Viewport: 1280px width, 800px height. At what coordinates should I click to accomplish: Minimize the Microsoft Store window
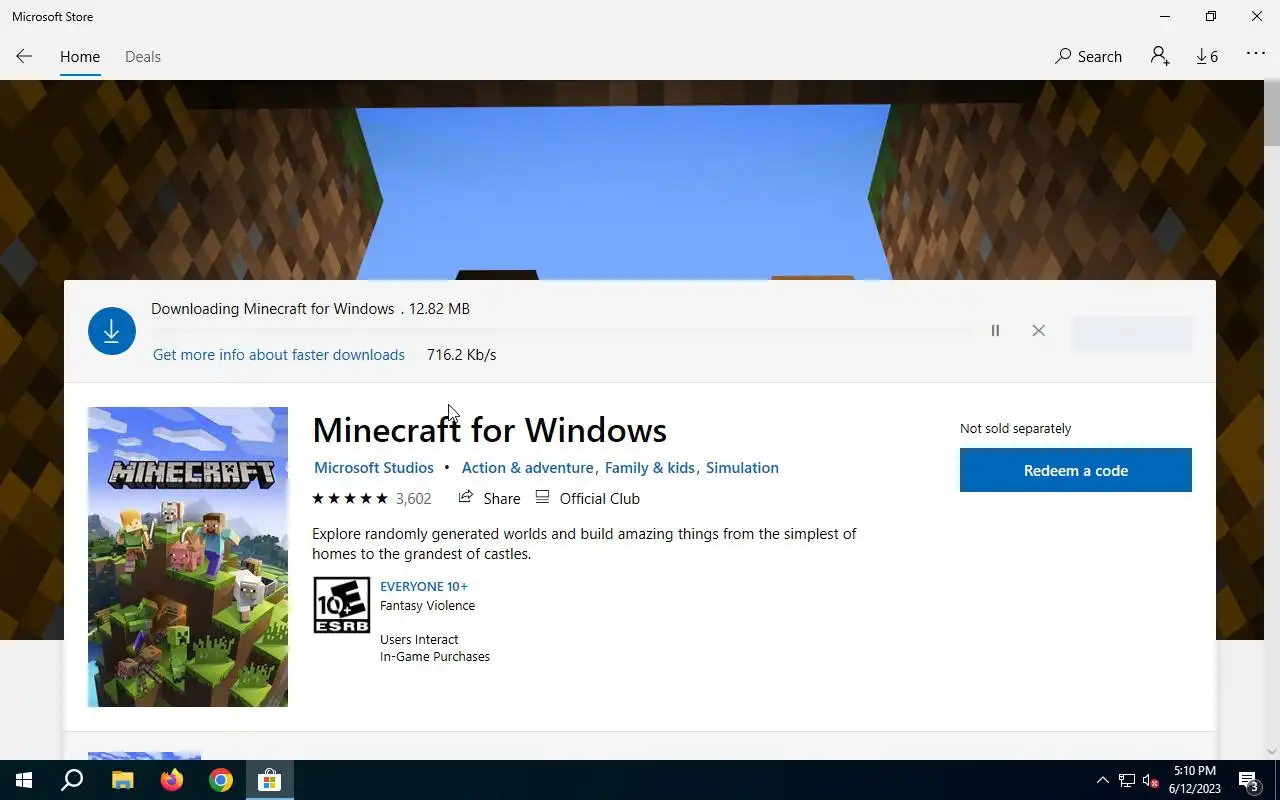coord(1165,16)
